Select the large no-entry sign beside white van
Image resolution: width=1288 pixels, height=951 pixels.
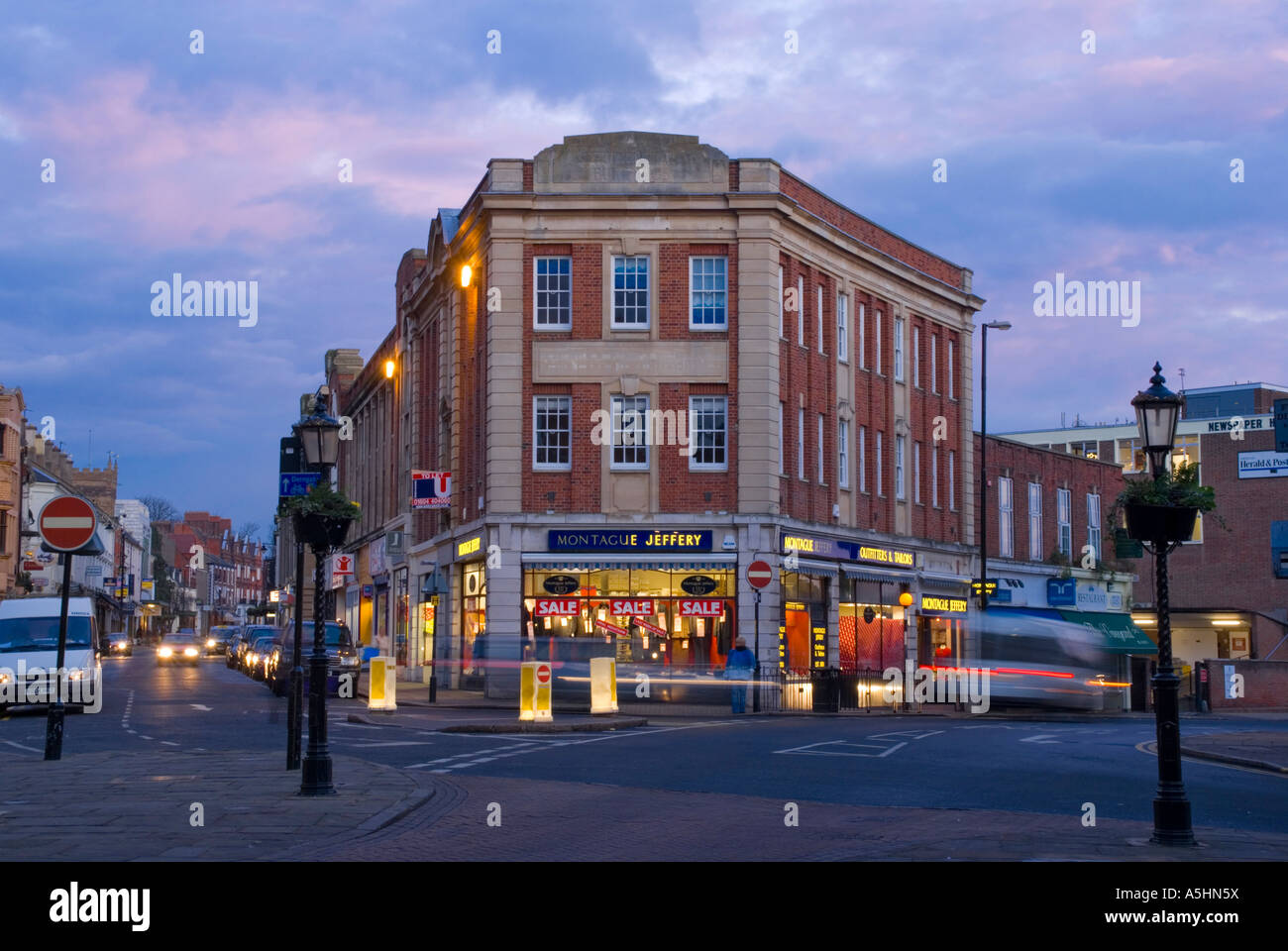[66, 523]
